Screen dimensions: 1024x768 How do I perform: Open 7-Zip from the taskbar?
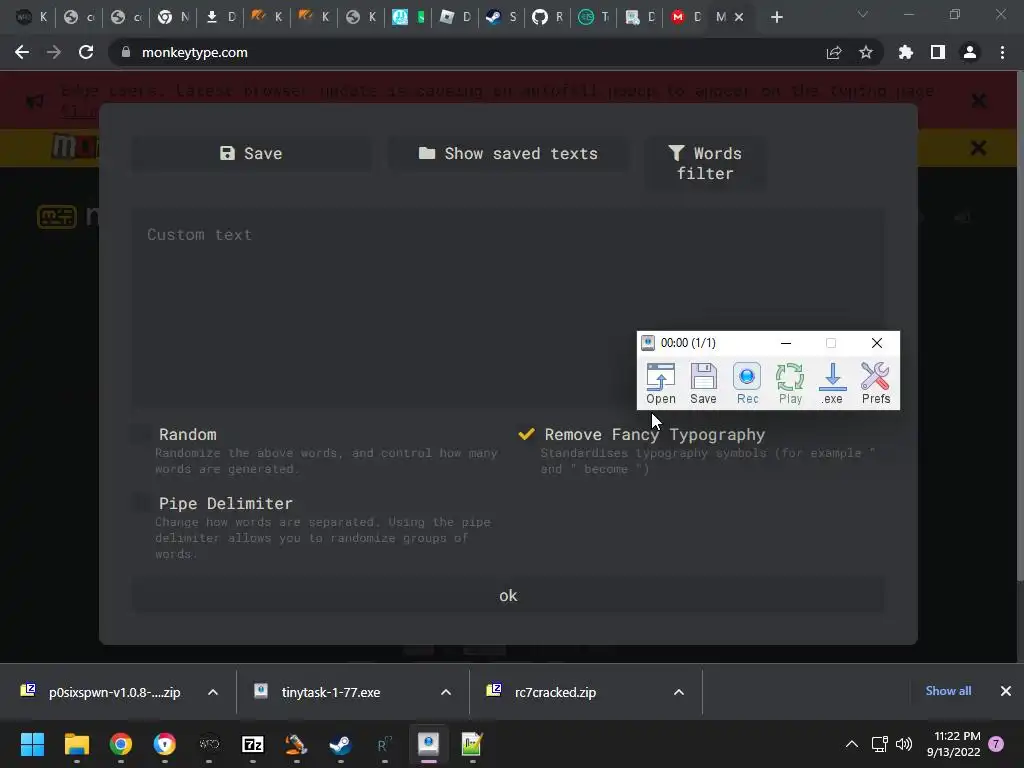(x=253, y=744)
